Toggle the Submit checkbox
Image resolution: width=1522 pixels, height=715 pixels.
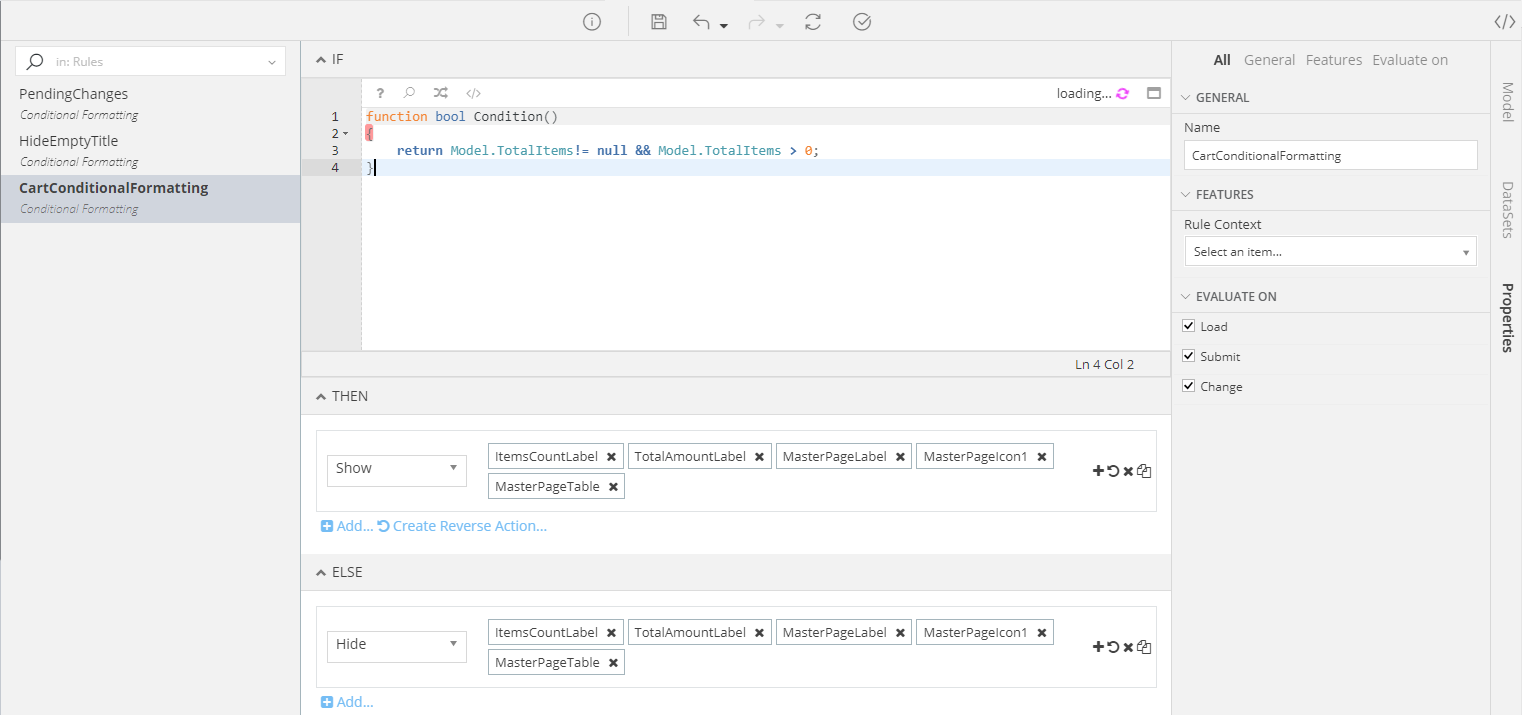(x=1189, y=356)
